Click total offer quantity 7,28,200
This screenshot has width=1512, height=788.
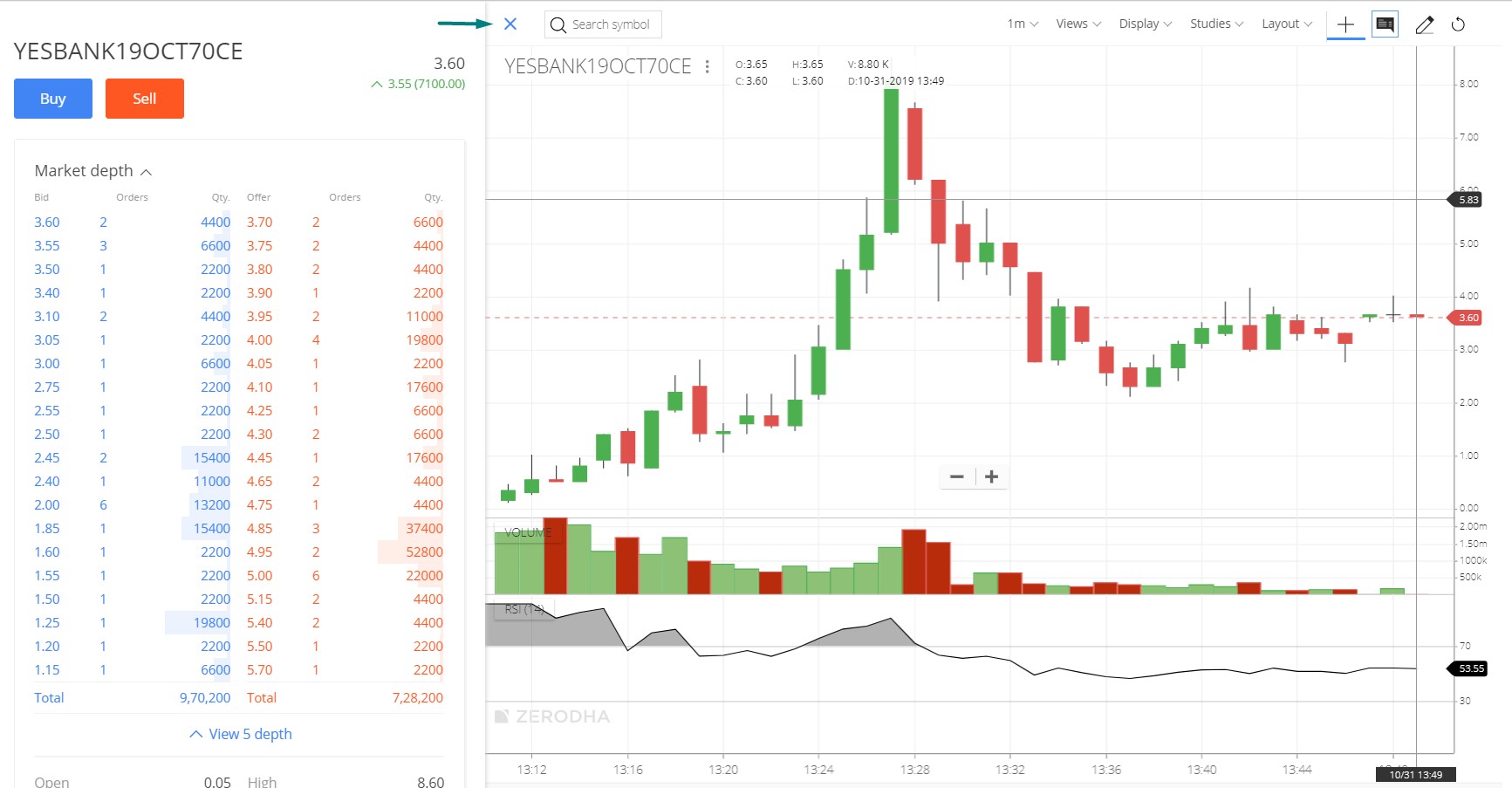418,697
